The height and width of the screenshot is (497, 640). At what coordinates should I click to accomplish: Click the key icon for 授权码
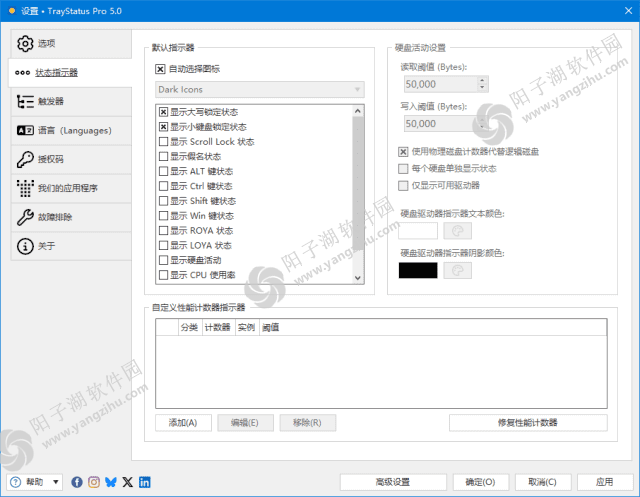click(x=25, y=159)
